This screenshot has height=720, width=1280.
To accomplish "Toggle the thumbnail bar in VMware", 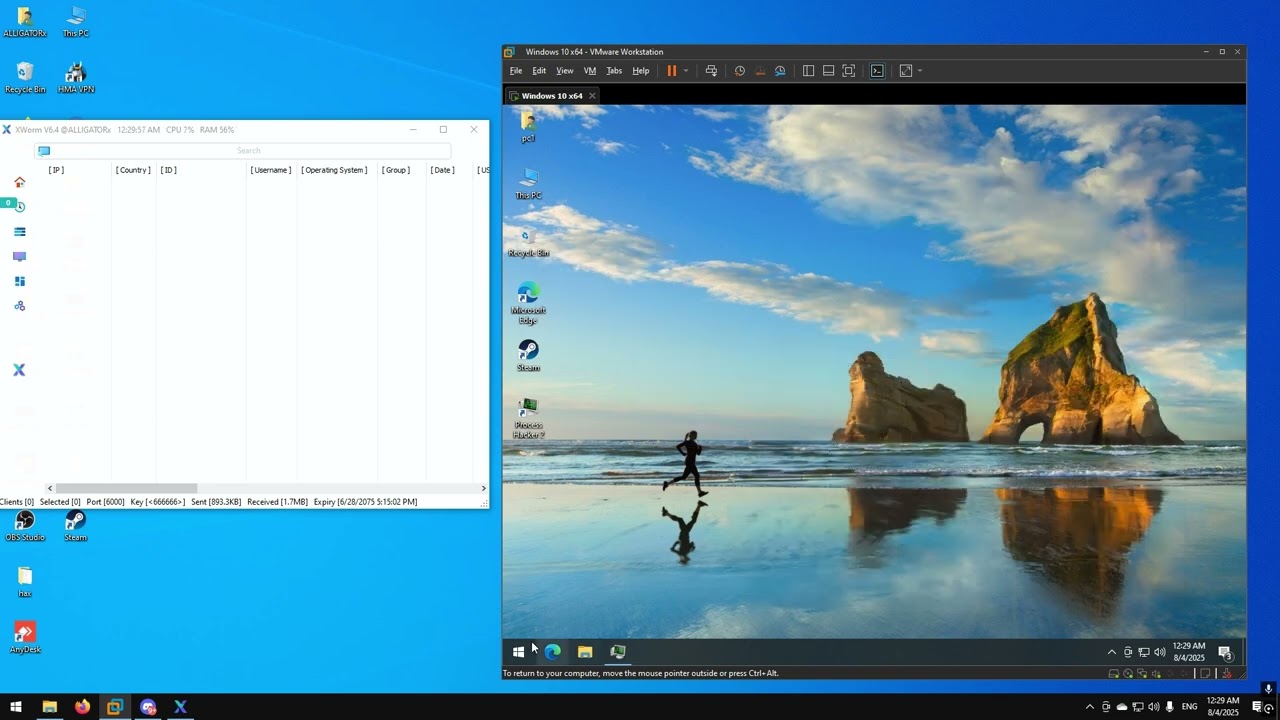I will click(x=829, y=71).
